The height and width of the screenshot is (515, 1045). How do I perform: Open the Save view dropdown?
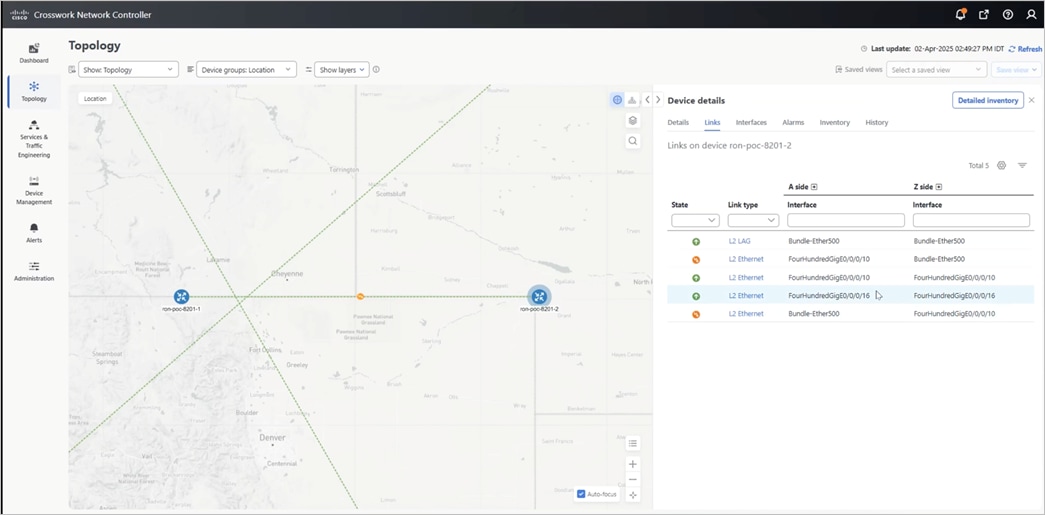[1016, 69]
